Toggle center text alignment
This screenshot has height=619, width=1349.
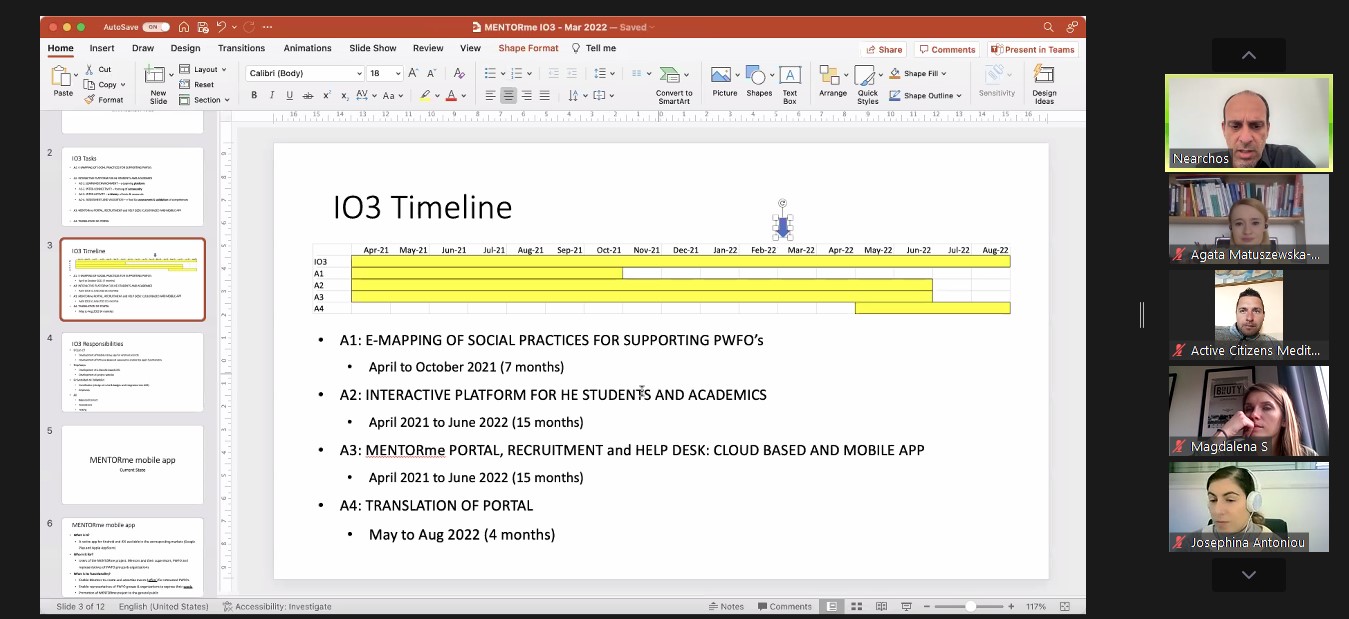[x=508, y=96]
